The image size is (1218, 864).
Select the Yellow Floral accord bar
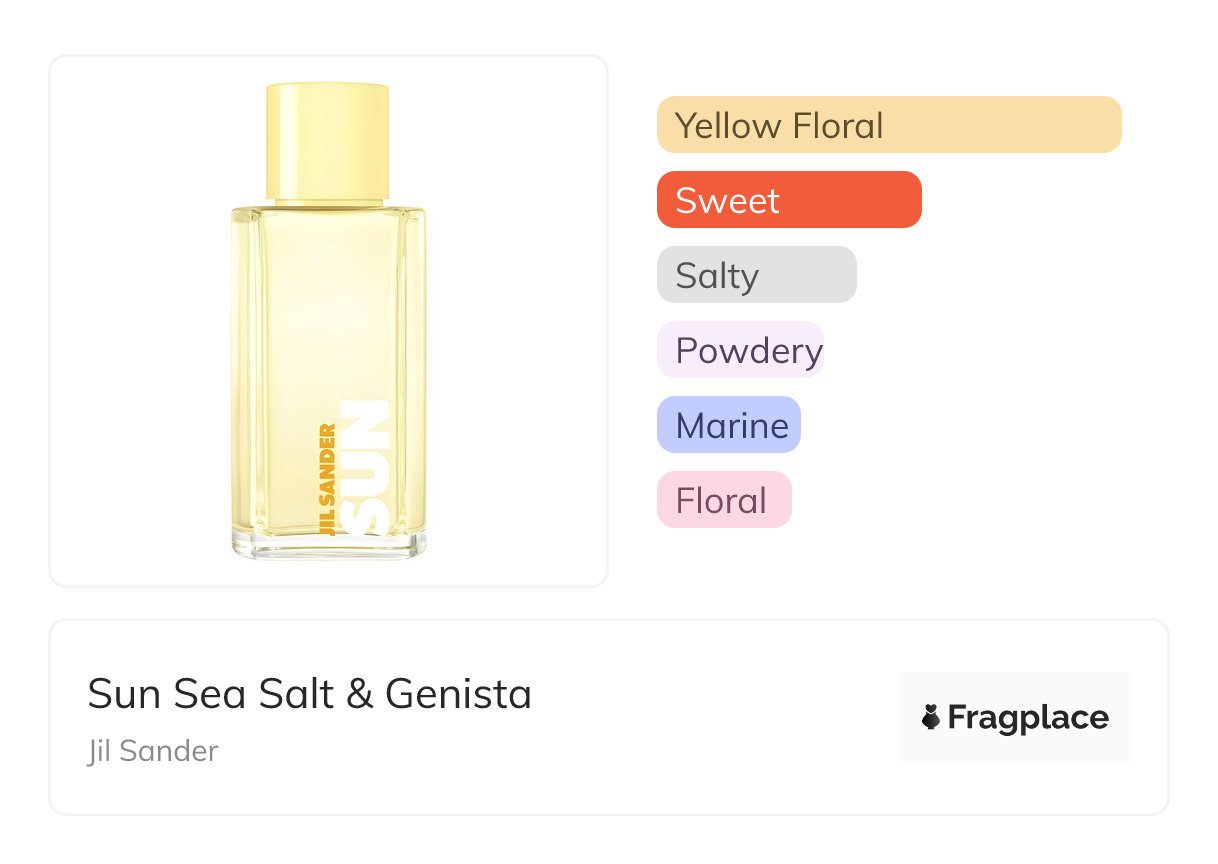[x=889, y=125]
